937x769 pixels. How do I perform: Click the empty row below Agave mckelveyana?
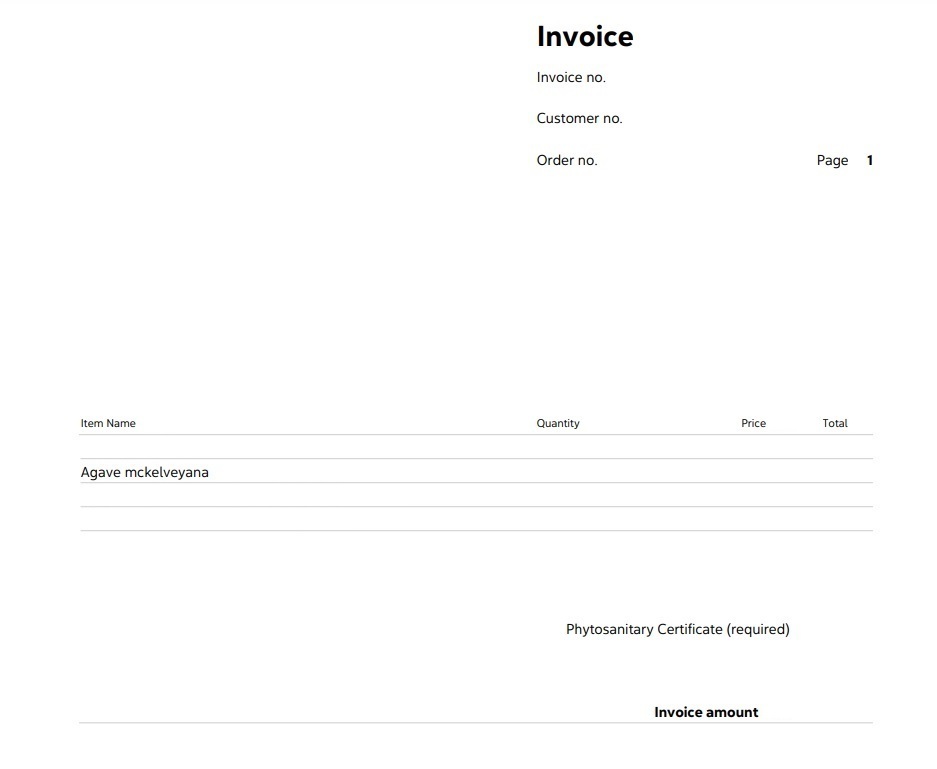(x=476, y=495)
